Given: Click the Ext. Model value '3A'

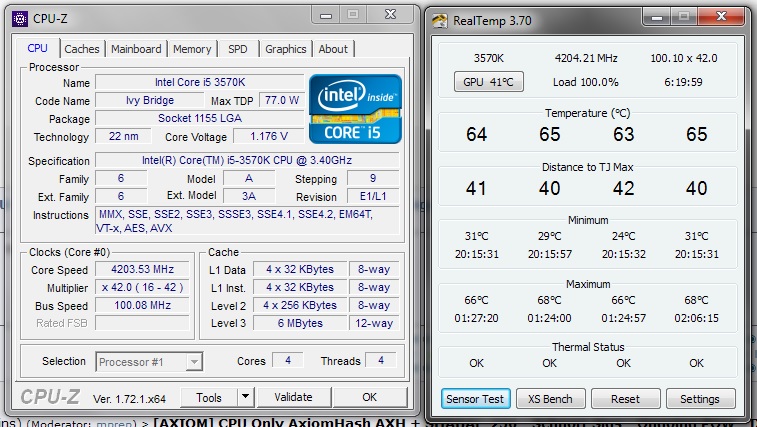Looking at the screenshot, I should click(x=249, y=196).
